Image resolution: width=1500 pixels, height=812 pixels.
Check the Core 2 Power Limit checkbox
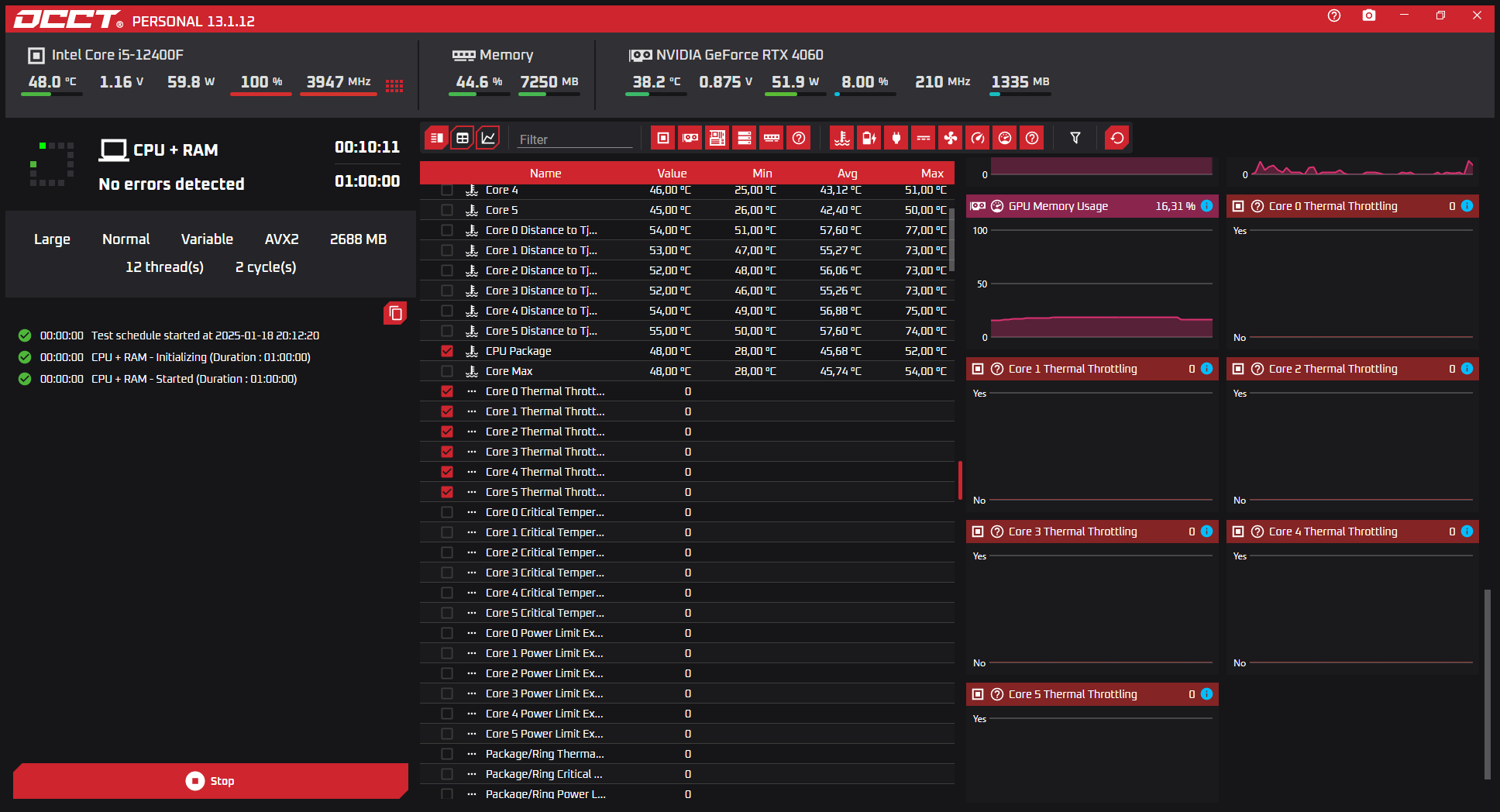(x=447, y=673)
